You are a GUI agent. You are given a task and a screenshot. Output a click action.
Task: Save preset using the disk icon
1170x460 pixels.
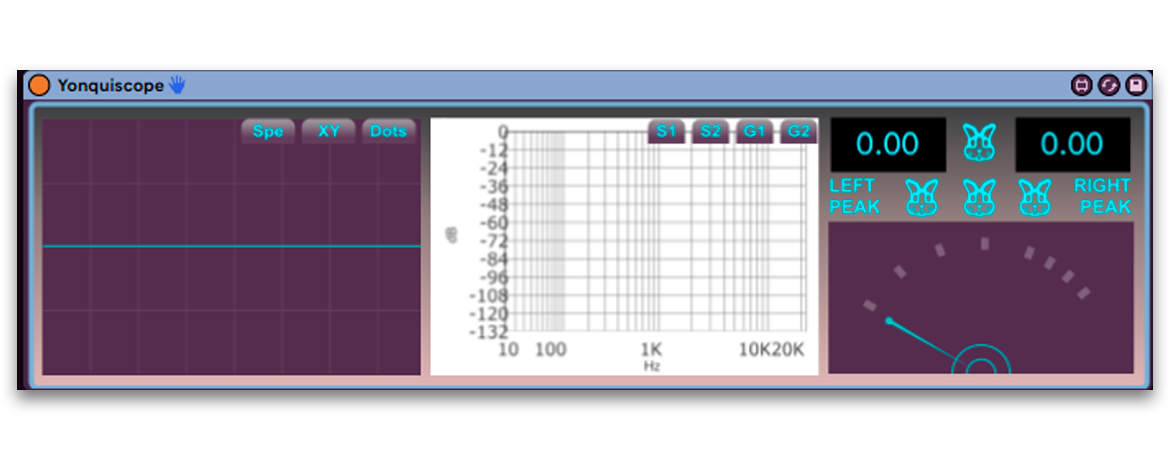[1136, 86]
